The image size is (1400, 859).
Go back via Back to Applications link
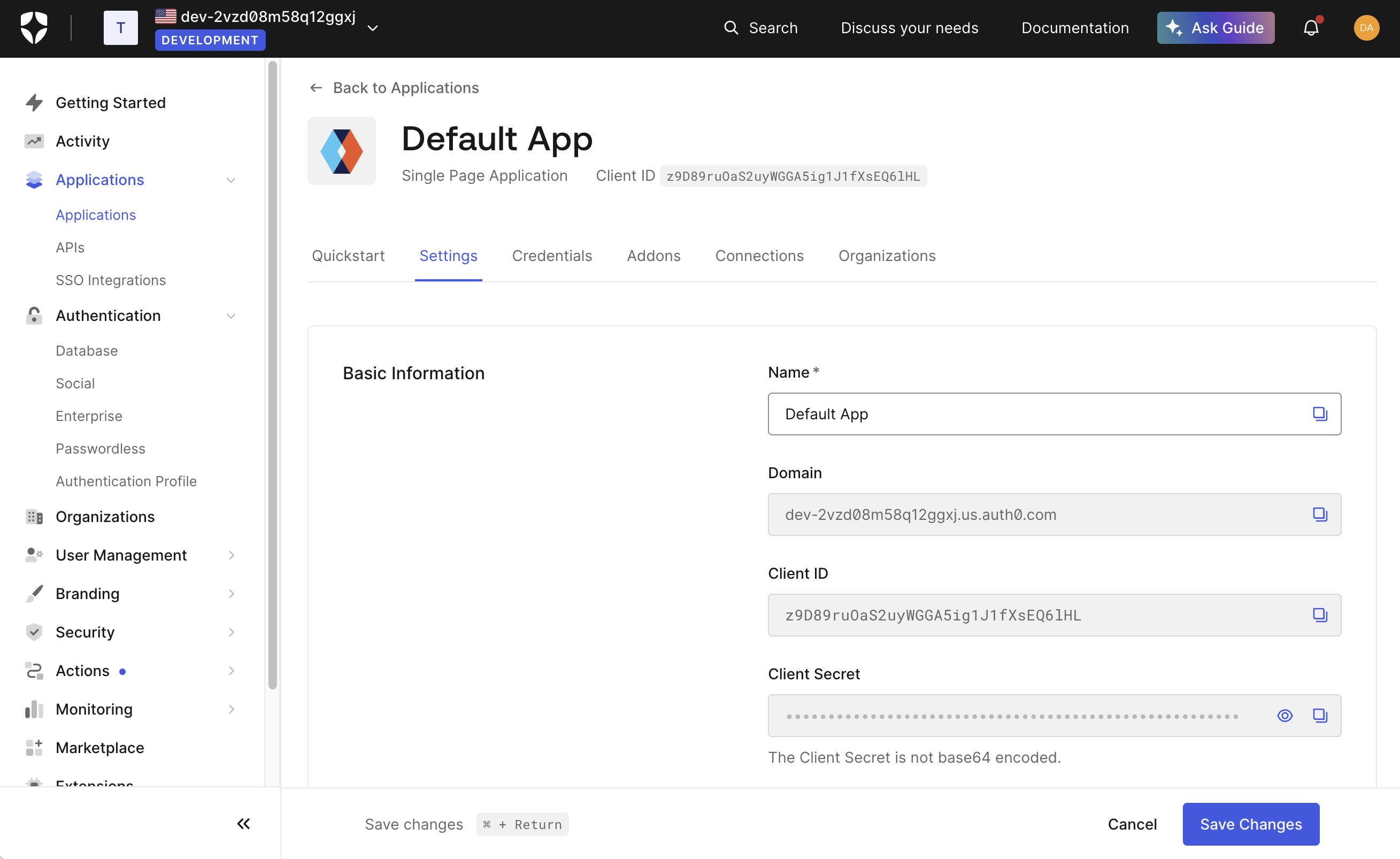pos(406,88)
